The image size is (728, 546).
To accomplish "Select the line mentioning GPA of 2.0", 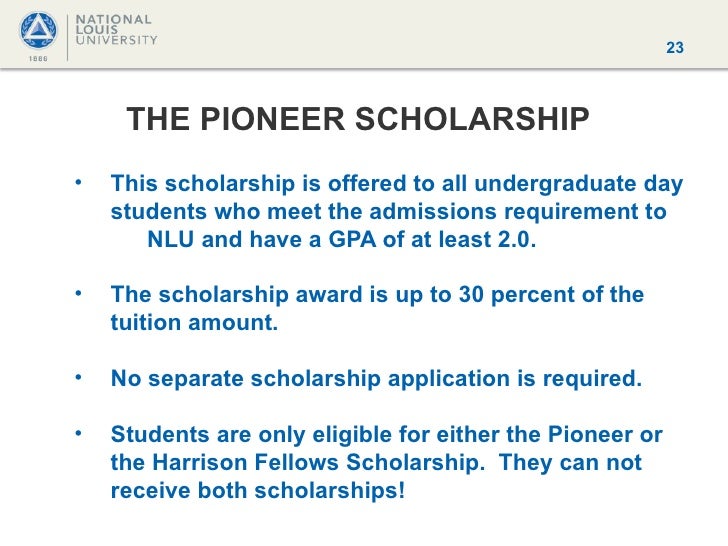I will (x=342, y=240).
